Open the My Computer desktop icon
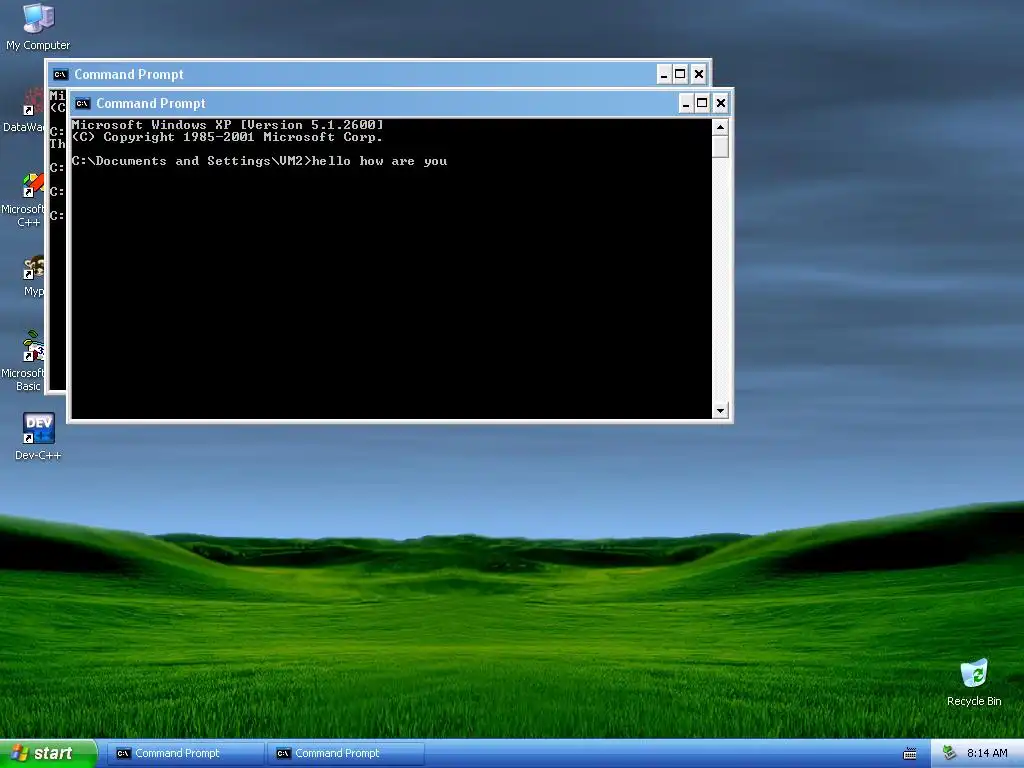1024x768 pixels. pos(38,26)
